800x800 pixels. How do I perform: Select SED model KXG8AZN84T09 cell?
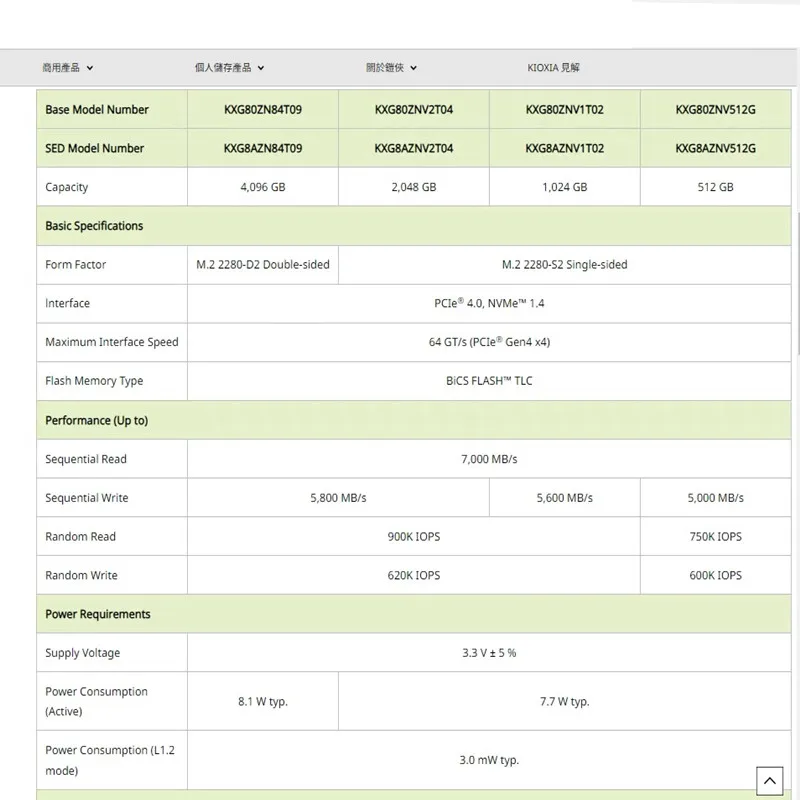262,148
